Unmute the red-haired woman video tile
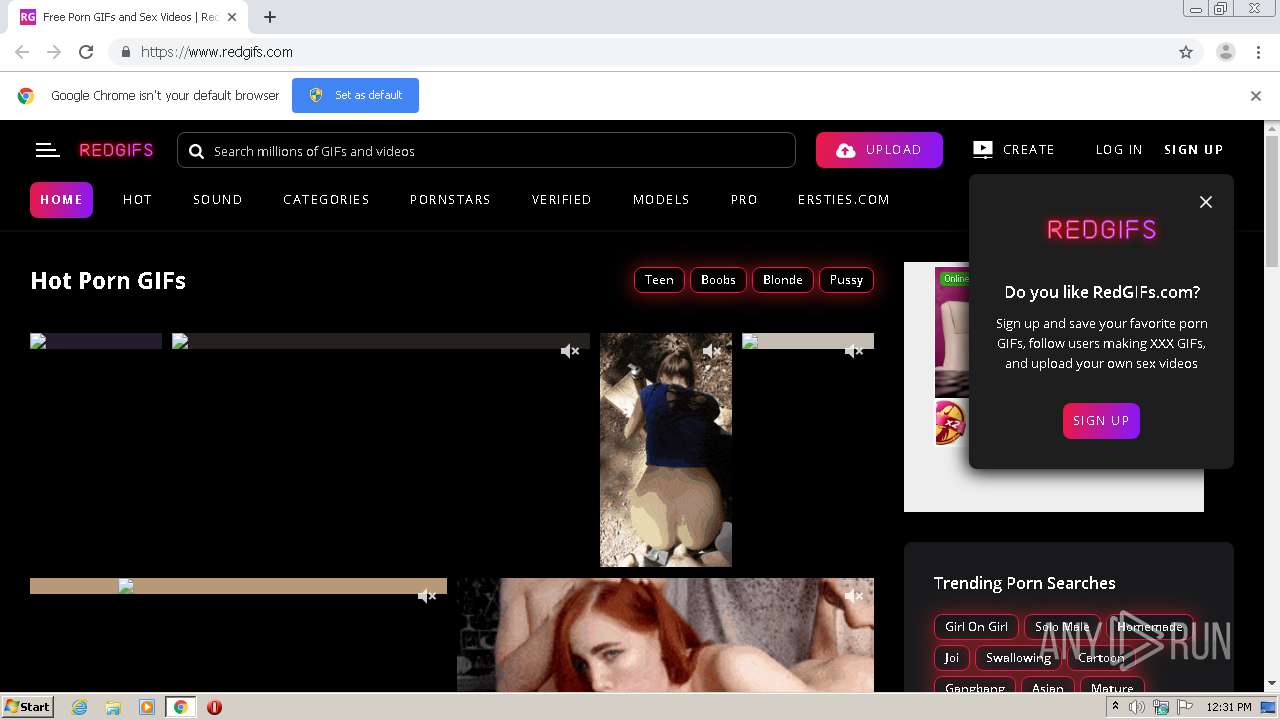 (x=854, y=596)
